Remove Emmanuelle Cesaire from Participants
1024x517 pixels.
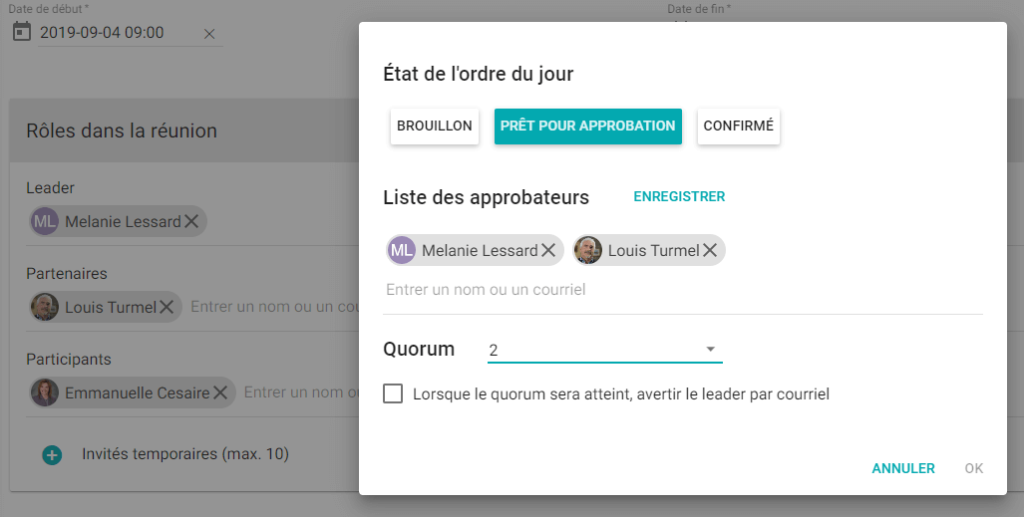point(220,392)
